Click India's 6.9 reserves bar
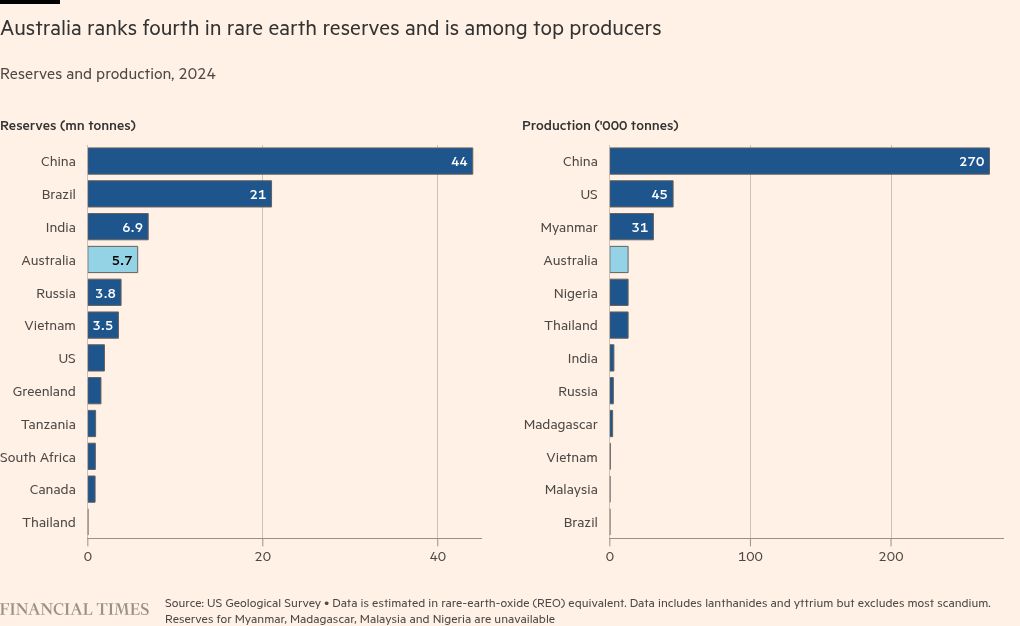Screen dimensions: 1020x626 (117, 227)
